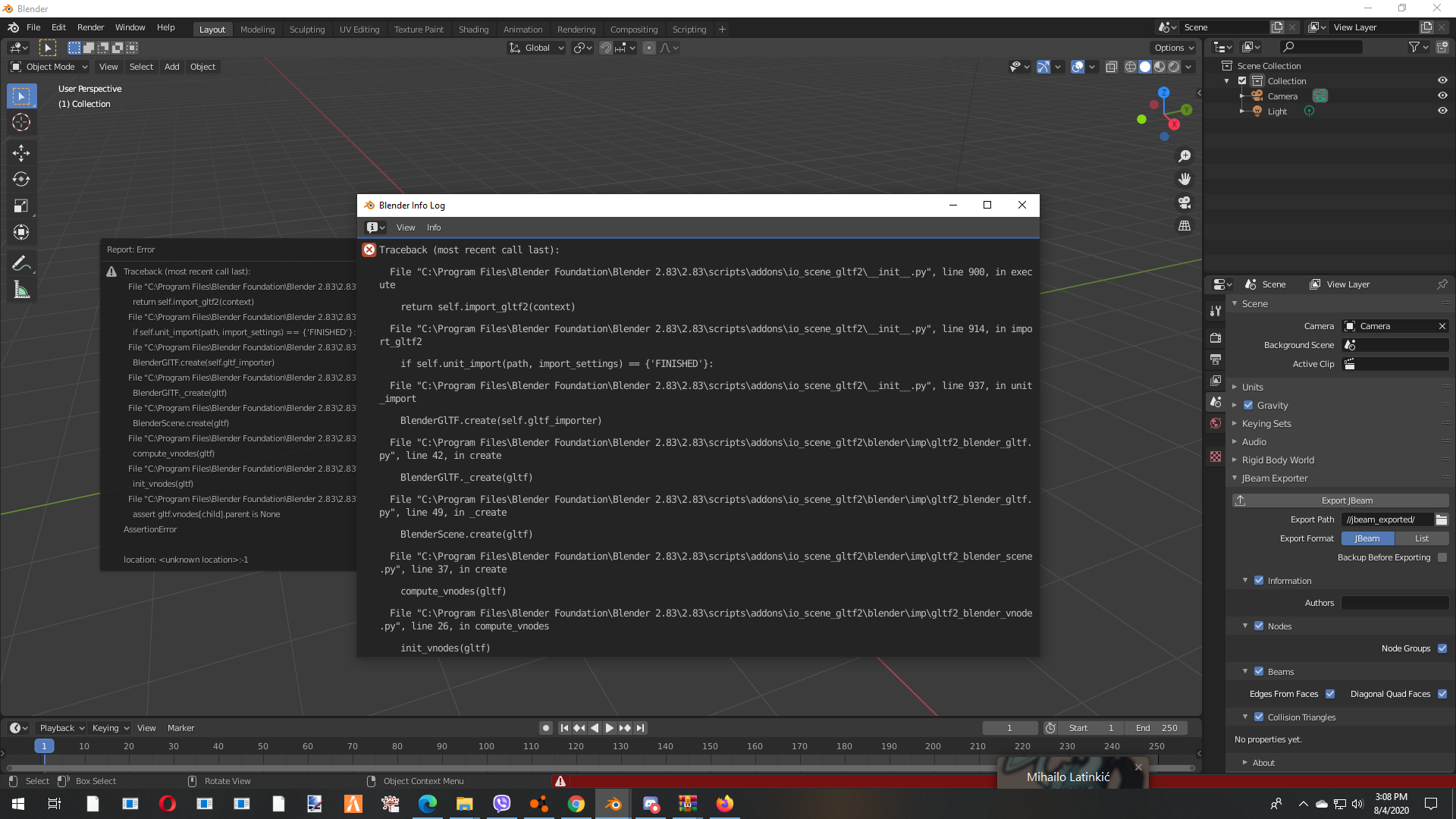Open the Object Mode dropdown
This screenshot has width=1456, height=819.
click(49, 67)
